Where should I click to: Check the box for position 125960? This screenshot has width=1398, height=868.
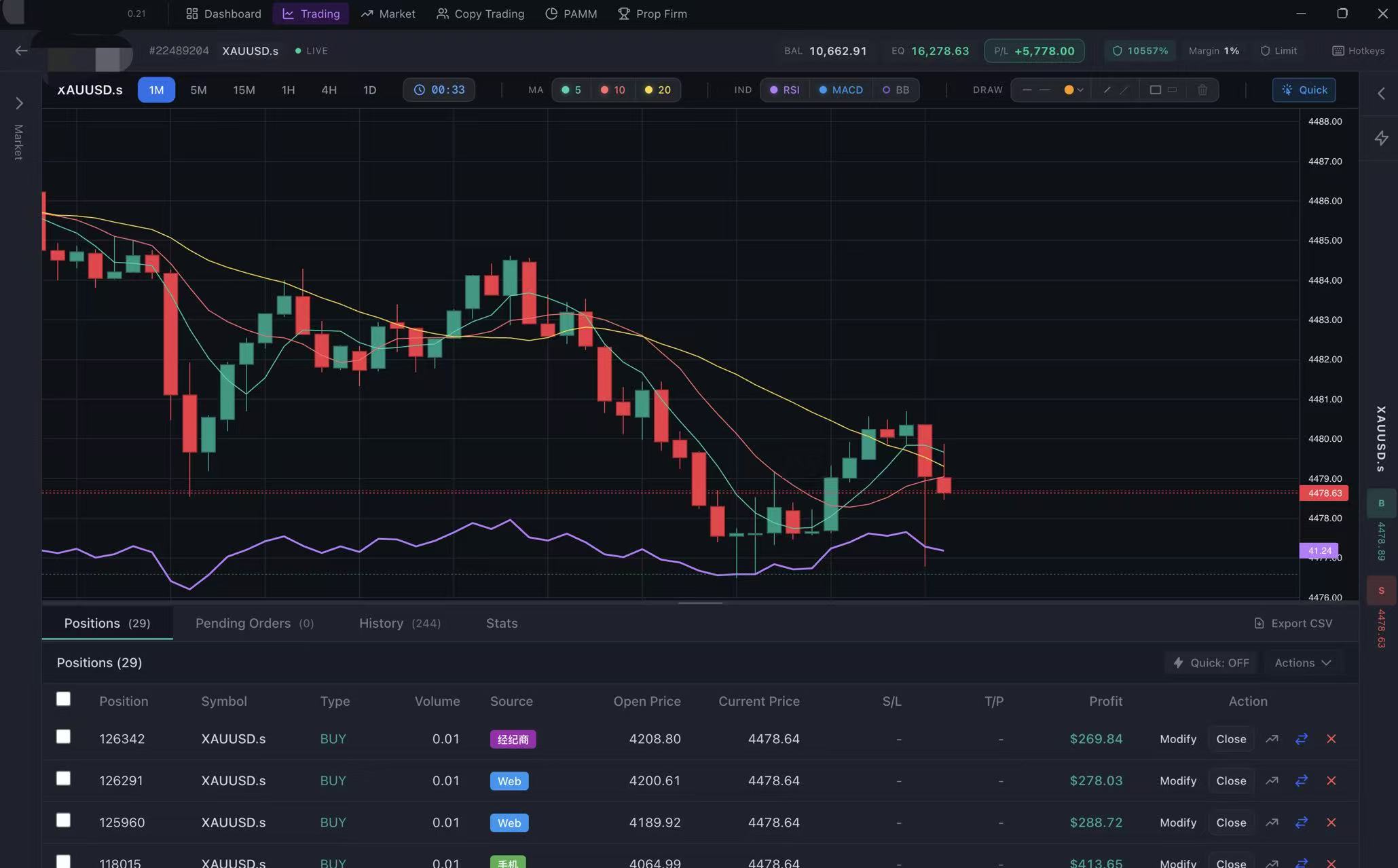pyautogui.click(x=63, y=820)
